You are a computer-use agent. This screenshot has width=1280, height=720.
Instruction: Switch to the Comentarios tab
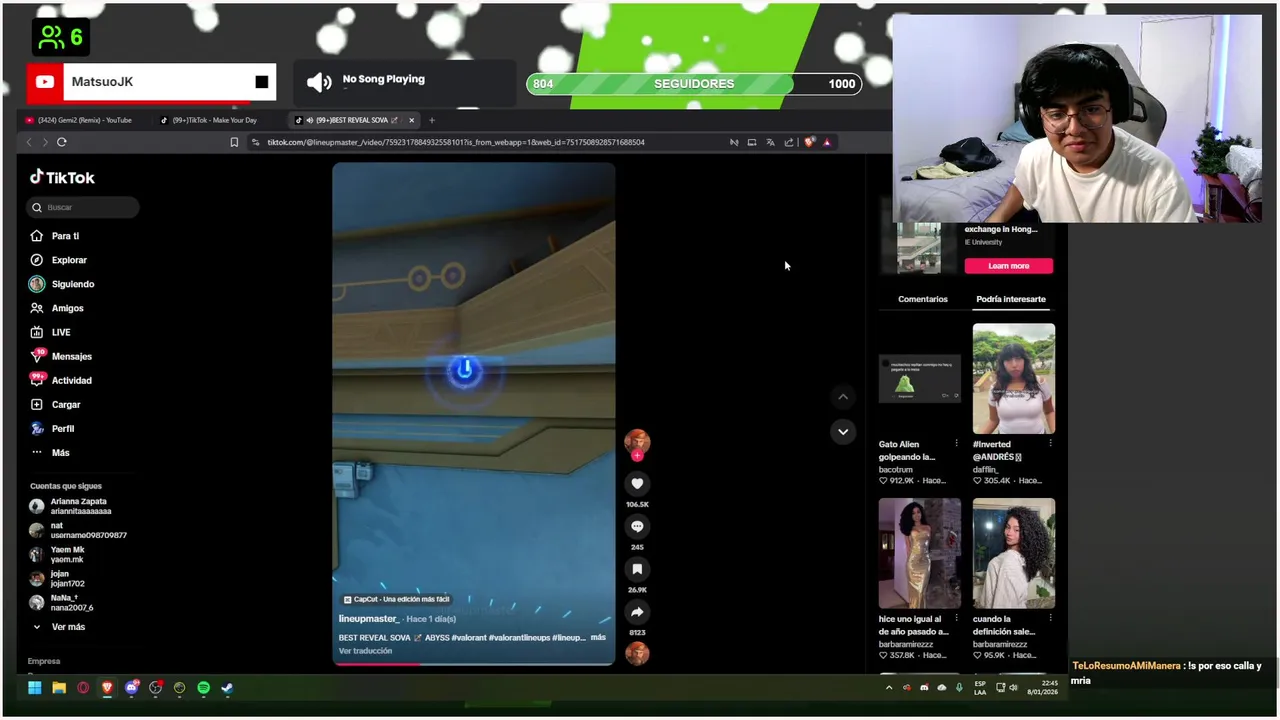pos(922,299)
